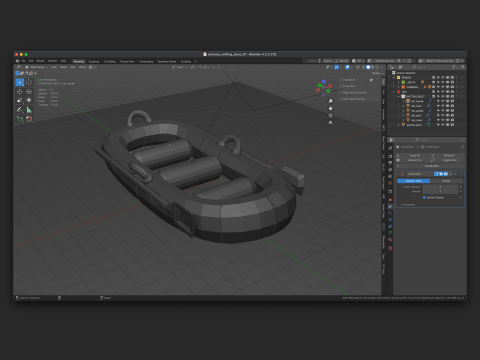Open the Tool properties tab icon
Image resolution: width=480 pixels, height=360 pixels.
[x=390, y=148]
